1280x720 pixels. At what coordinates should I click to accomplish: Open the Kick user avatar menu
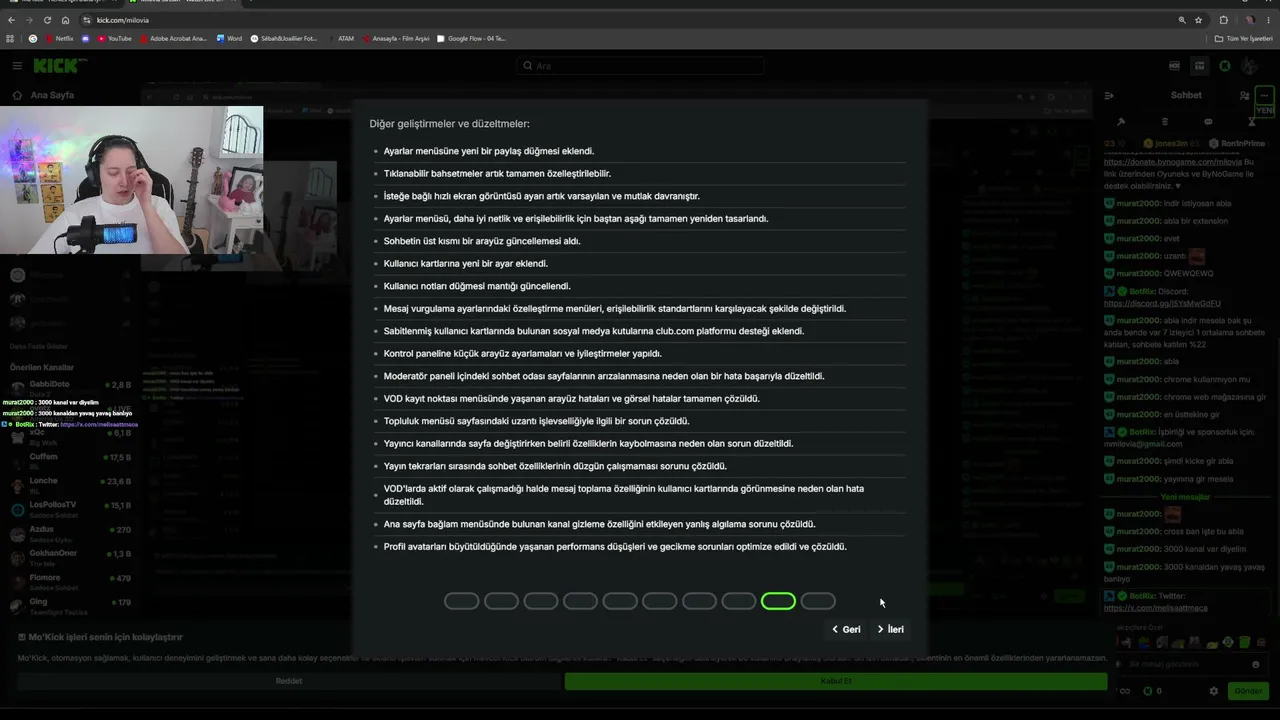[1249, 66]
